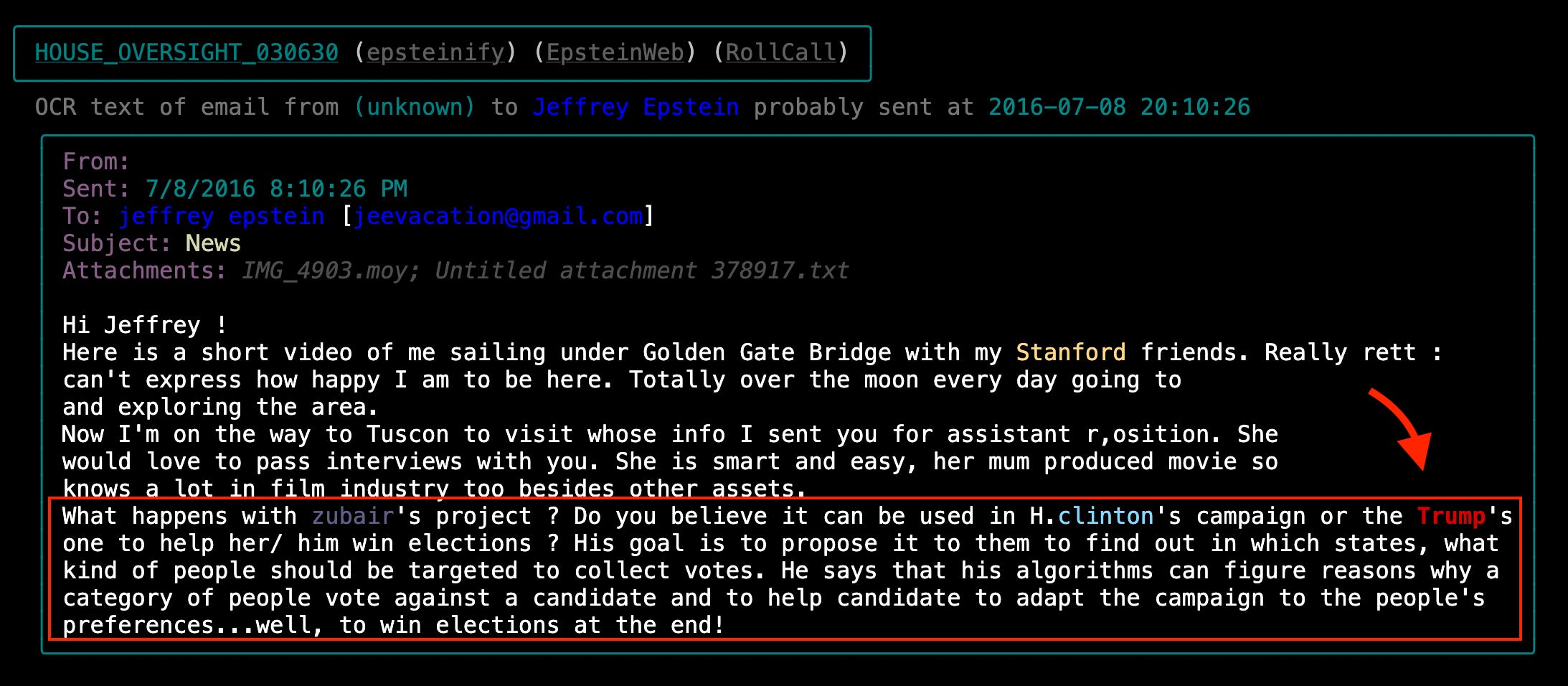Click the (unknown) sender name
Viewport: 1568px width, 686px height.
[415, 107]
